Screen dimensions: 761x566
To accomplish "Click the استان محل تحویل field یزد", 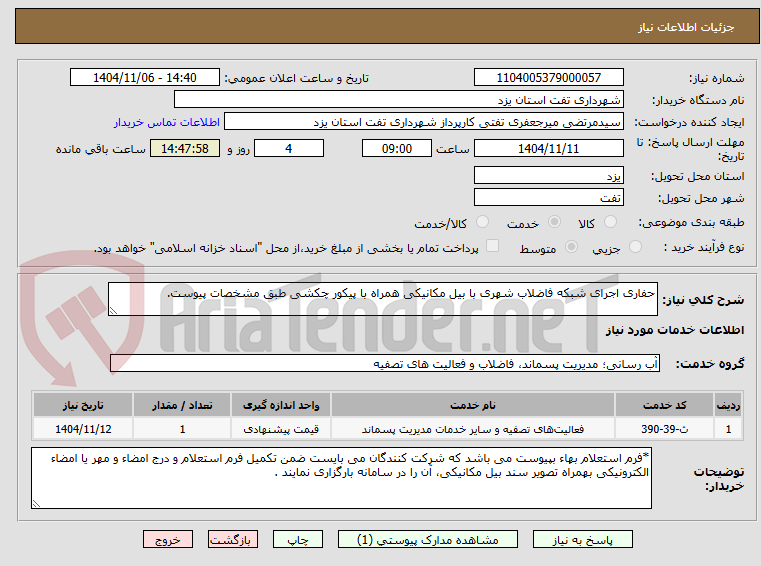I will 548,175.
